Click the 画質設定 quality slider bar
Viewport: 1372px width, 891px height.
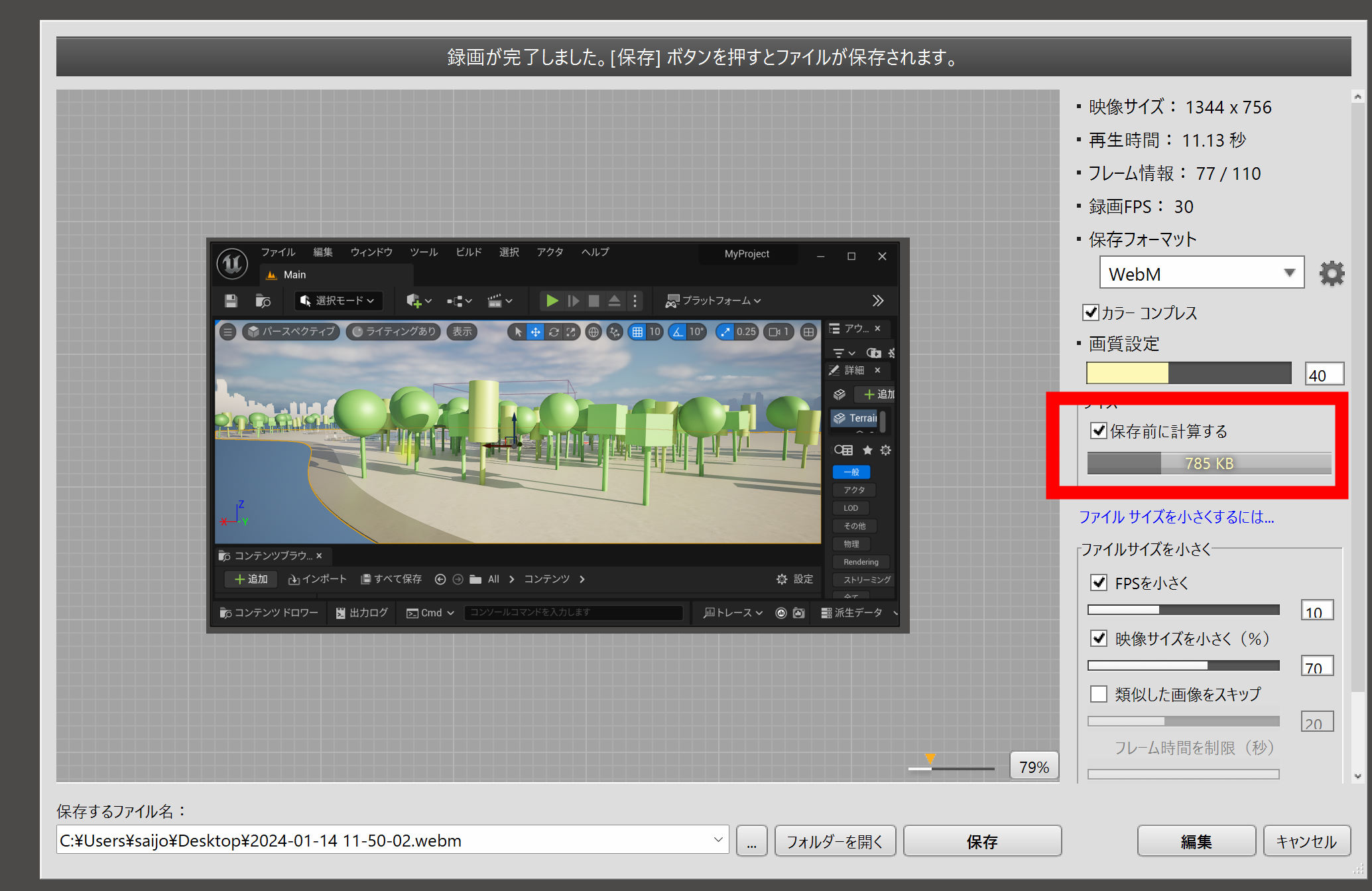click(x=1188, y=374)
